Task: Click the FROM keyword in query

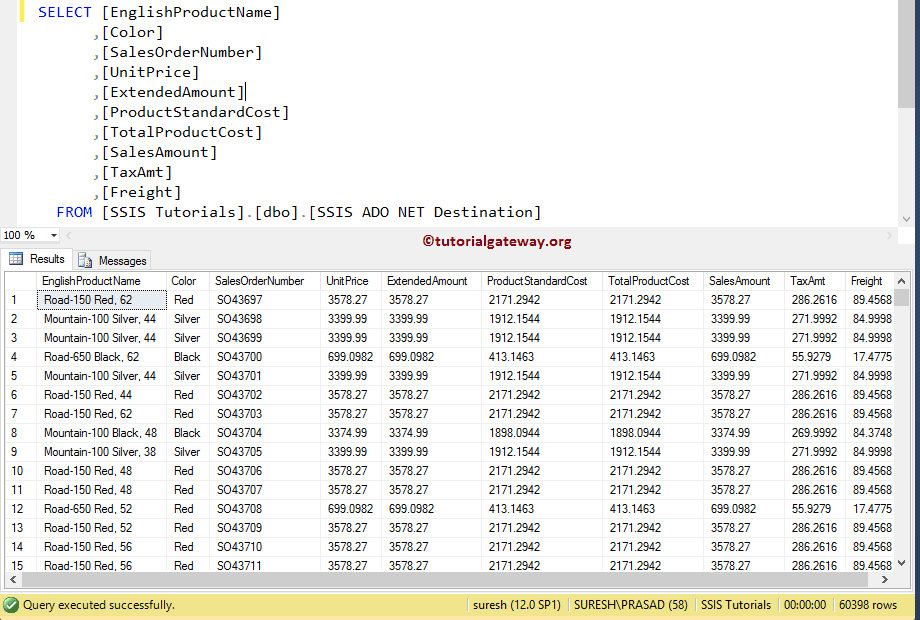Action: (x=74, y=212)
